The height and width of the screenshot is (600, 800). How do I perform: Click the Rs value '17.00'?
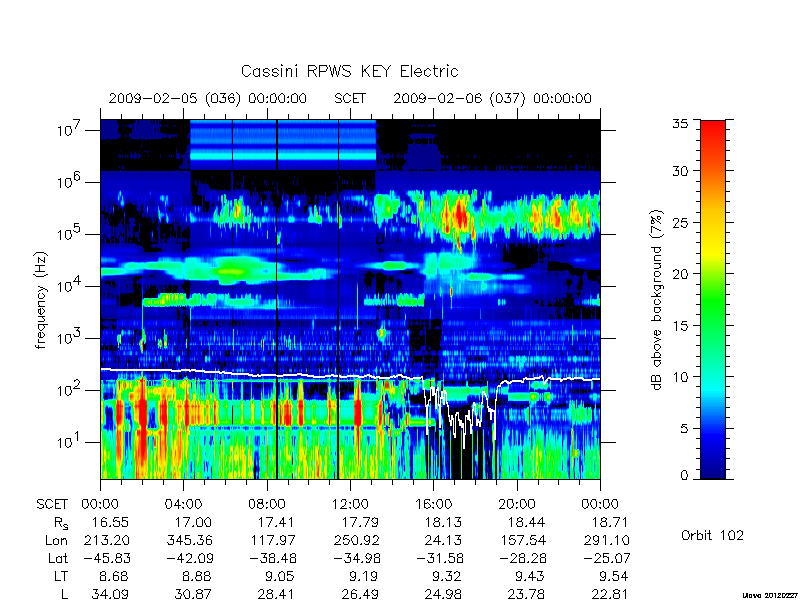(x=193, y=522)
